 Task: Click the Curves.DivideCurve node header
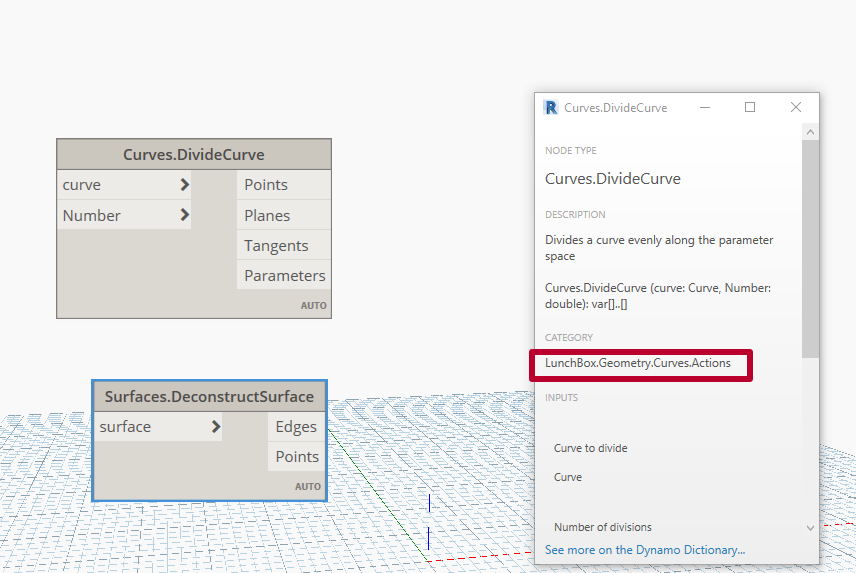coord(194,154)
